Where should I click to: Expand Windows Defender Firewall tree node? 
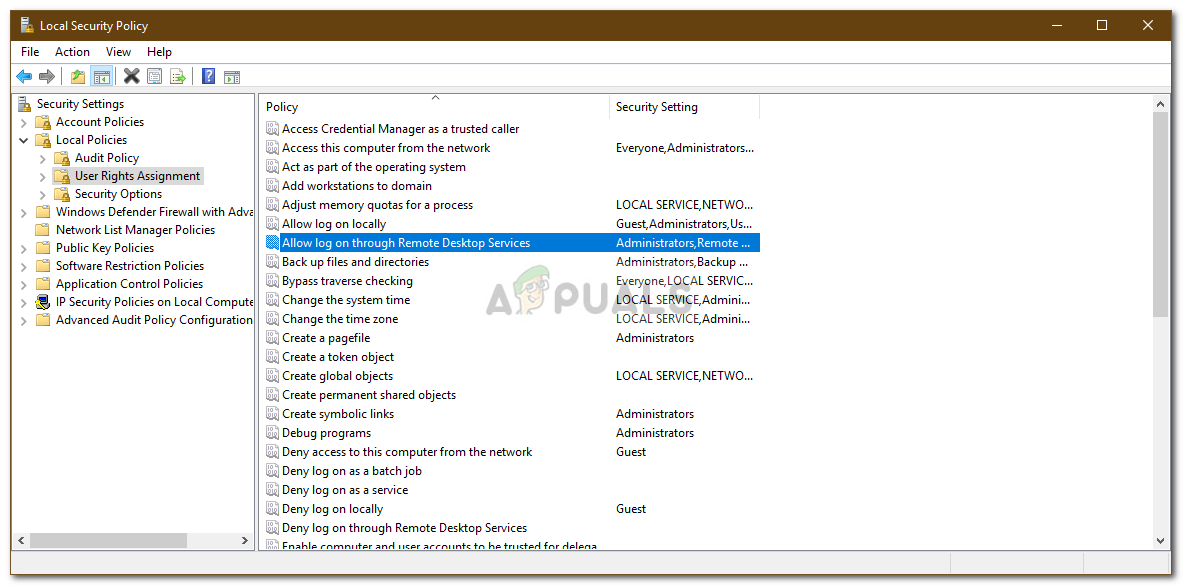24,212
